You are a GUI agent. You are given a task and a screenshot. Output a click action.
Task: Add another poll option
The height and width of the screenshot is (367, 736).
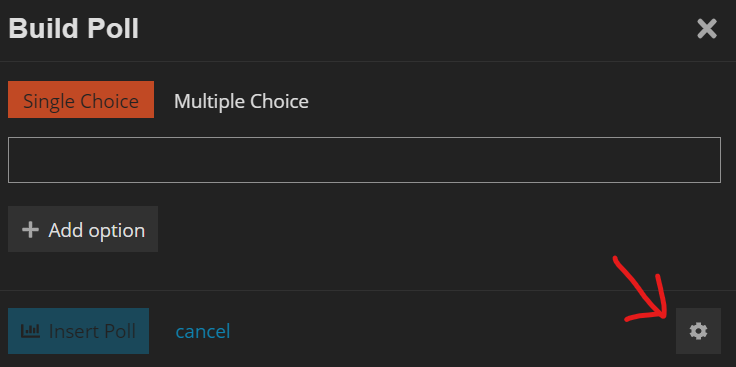pos(83,229)
